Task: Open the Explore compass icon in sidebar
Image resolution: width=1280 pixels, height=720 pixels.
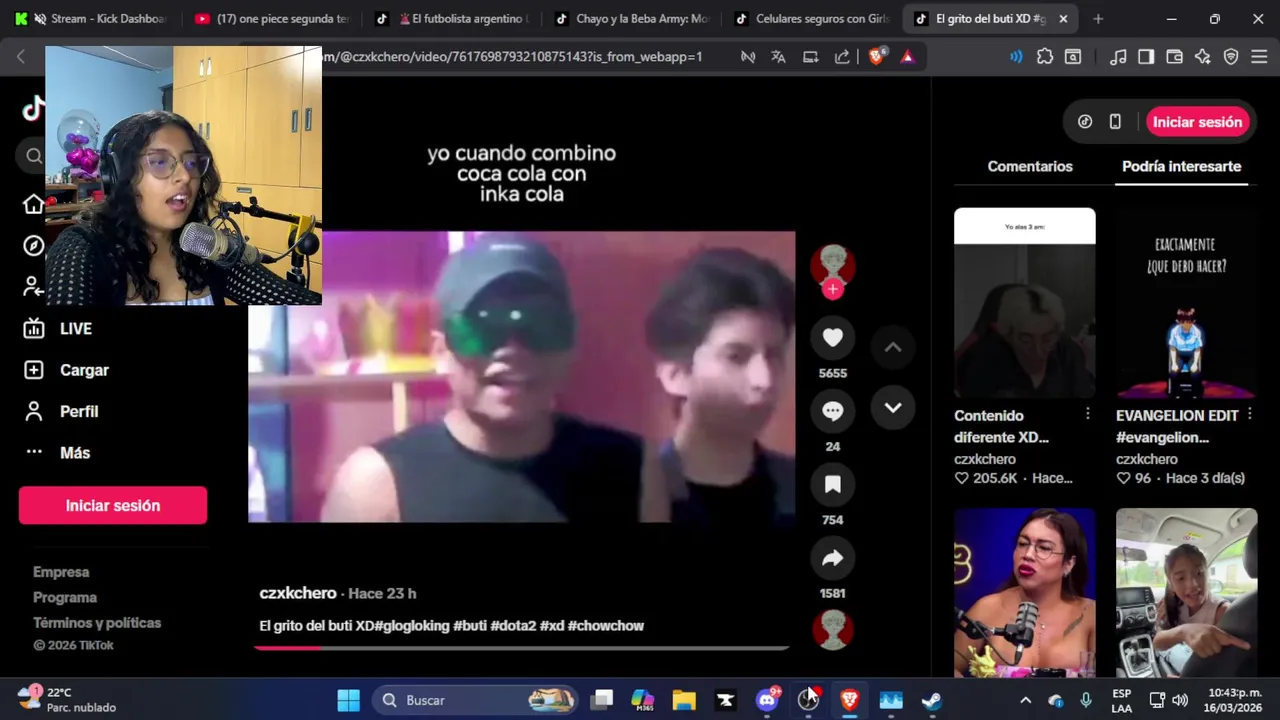Action: [x=34, y=246]
